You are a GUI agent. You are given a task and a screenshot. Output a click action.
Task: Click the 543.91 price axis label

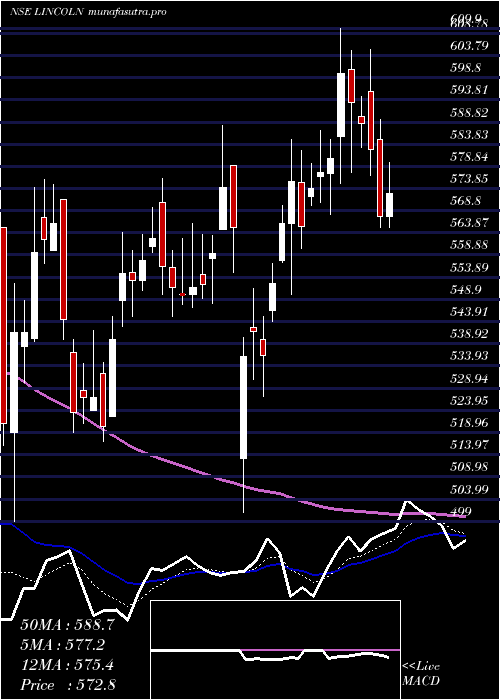(x=469, y=311)
